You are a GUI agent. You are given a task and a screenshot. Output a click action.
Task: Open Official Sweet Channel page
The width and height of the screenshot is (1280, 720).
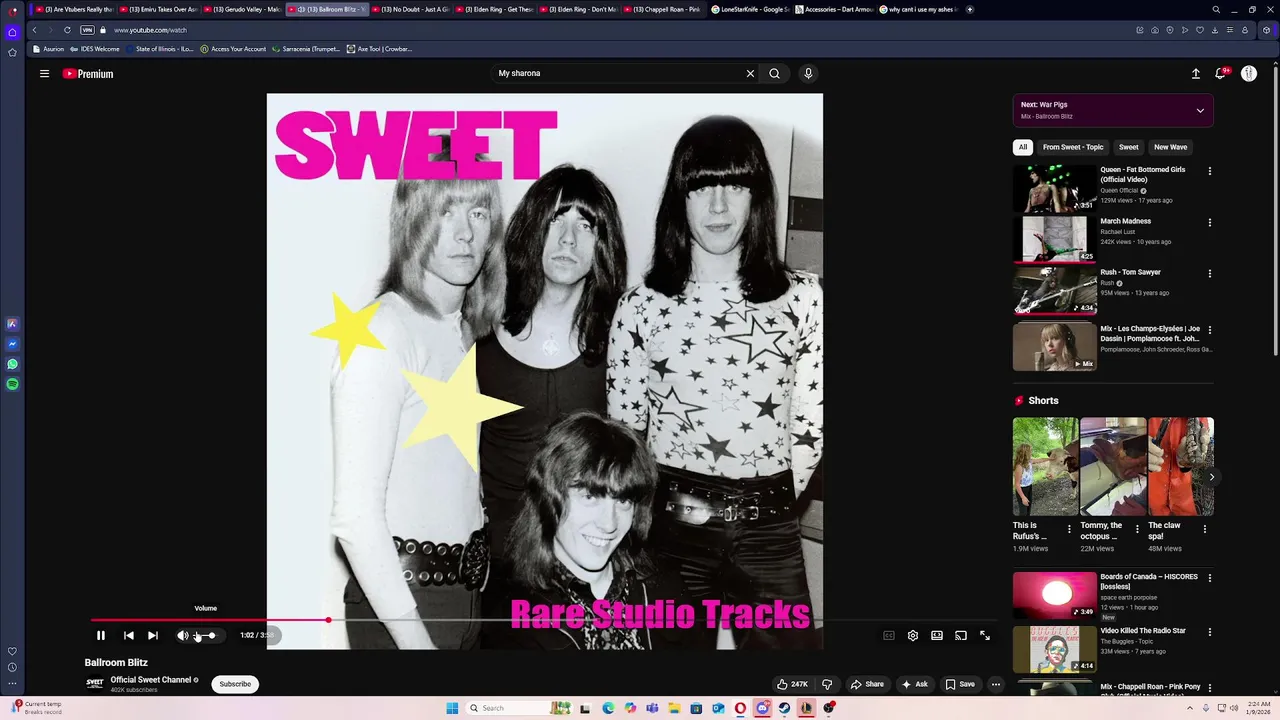tap(150, 680)
